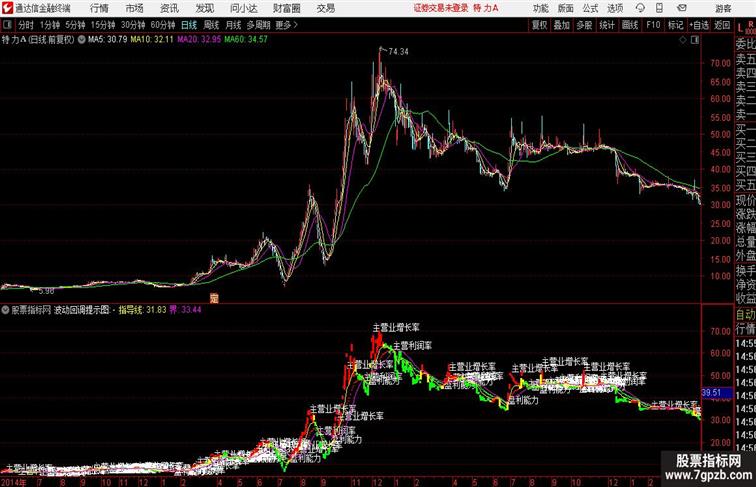756x487 pixels.
Task: Open the 功能 menu
Action: tap(540, 8)
